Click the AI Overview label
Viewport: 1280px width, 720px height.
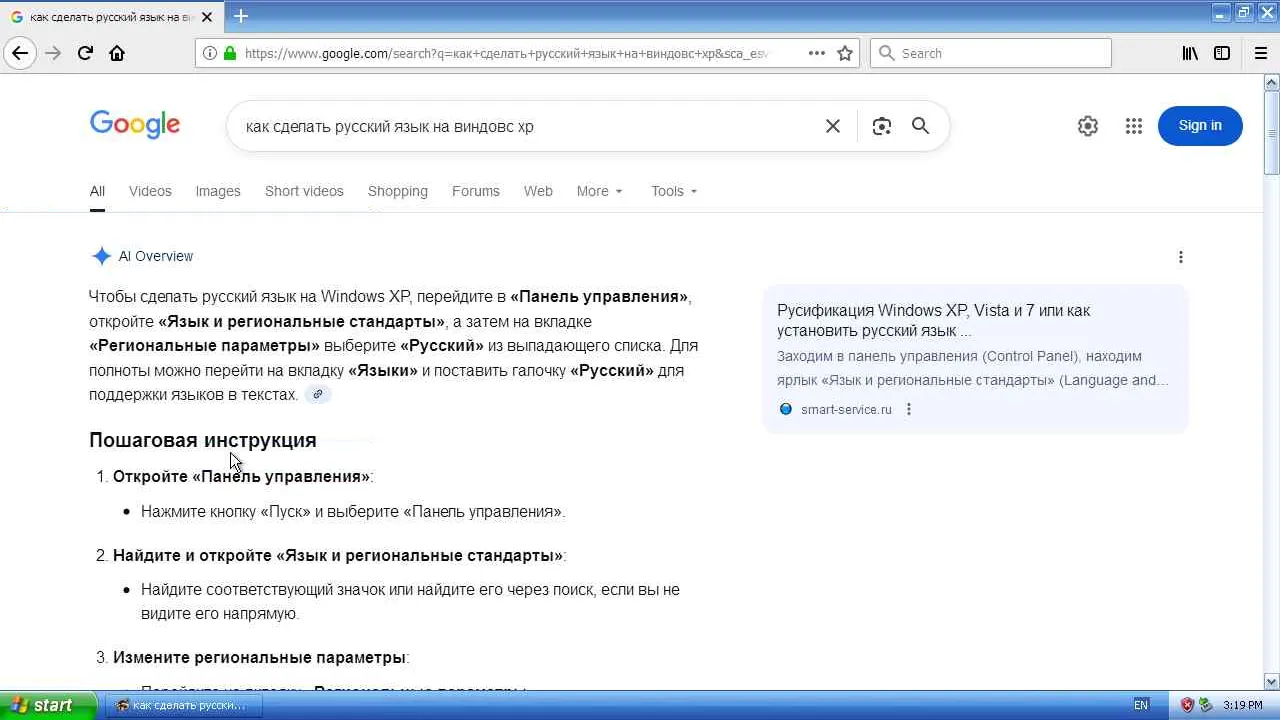click(x=156, y=256)
